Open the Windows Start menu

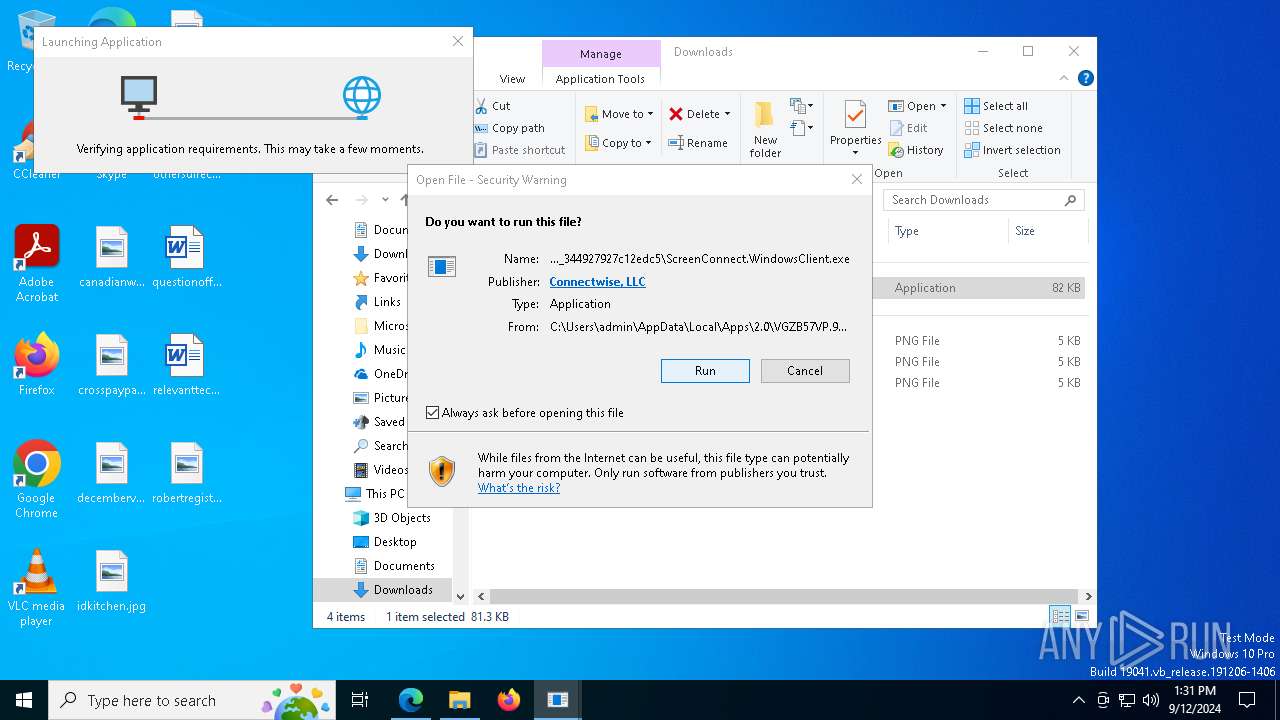pyautogui.click(x=24, y=700)
